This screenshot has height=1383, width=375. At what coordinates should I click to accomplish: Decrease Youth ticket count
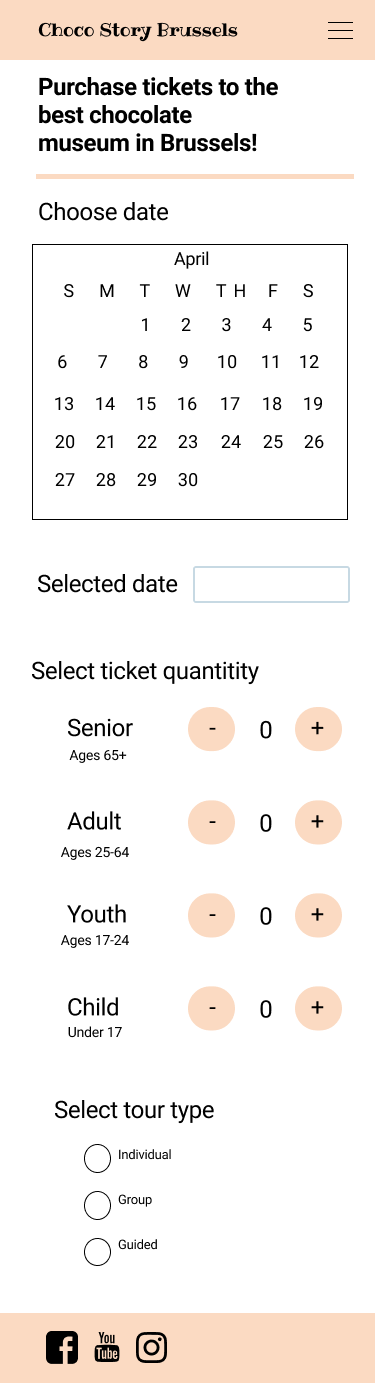click(212, 915)
